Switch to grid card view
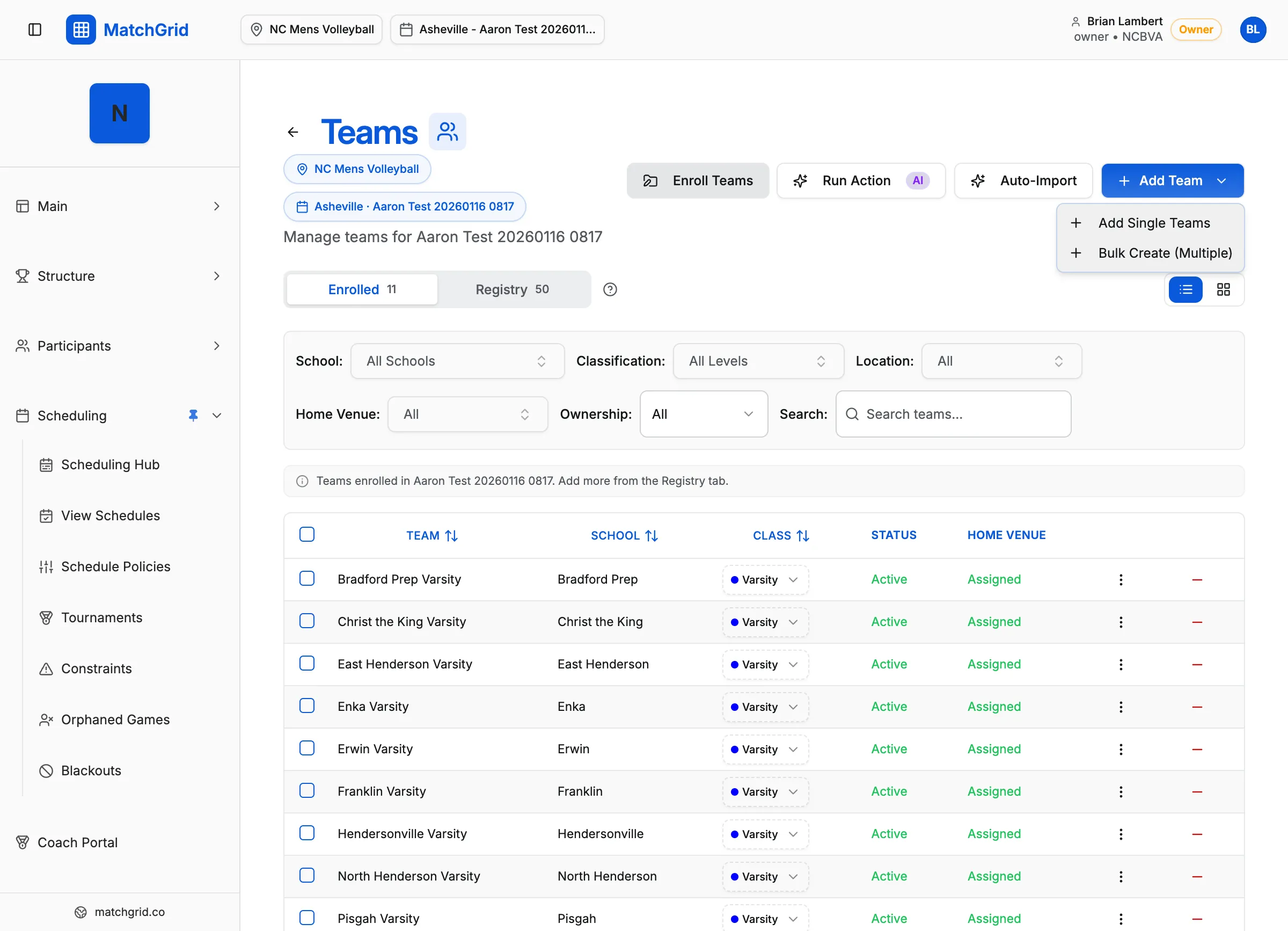 (x=1223, y=290)
